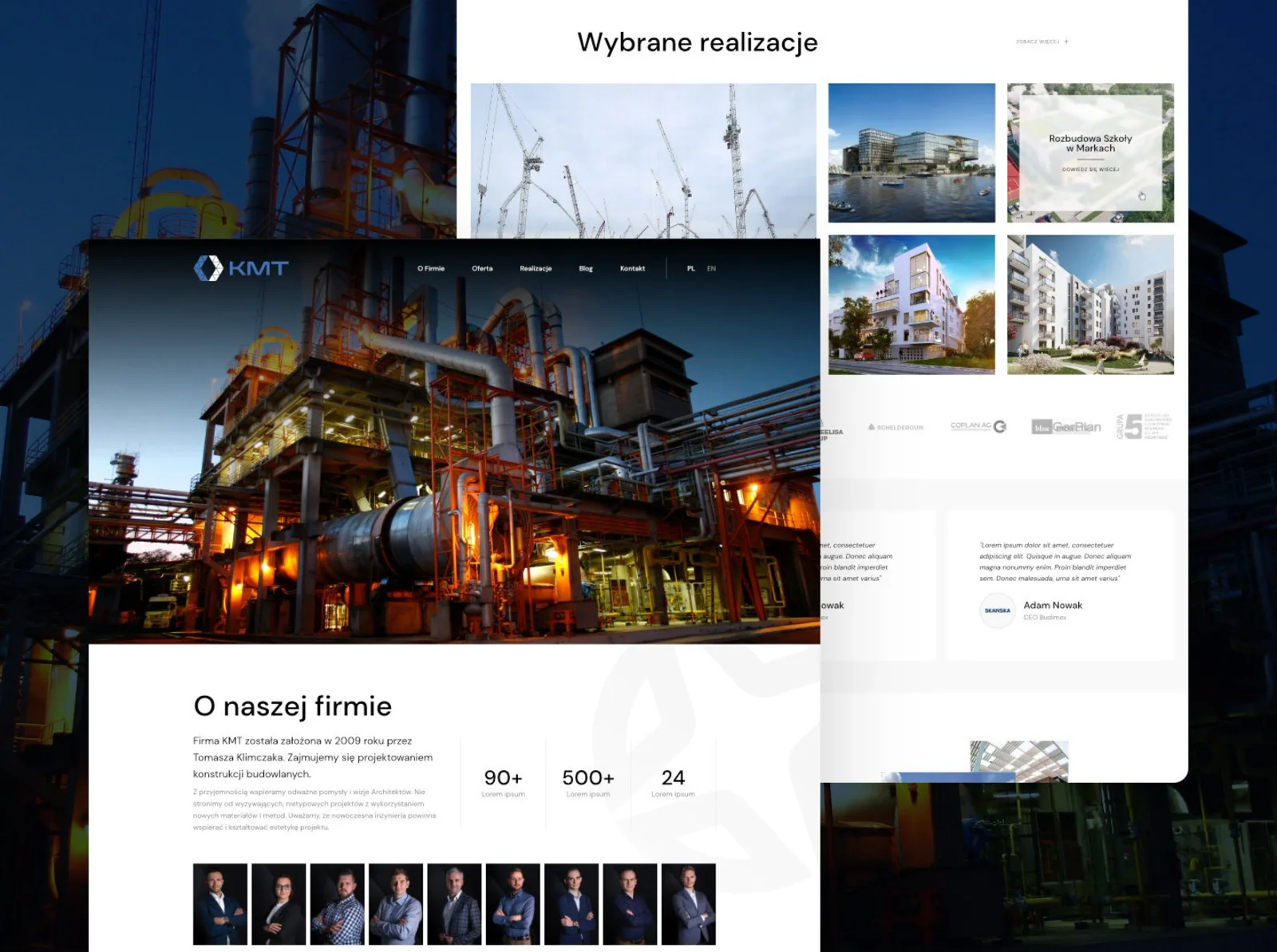This screenshot has height=952, width=1277.
Task: Click the plus icon beside Zobacz więcej
Action: tap(1066, 41)
